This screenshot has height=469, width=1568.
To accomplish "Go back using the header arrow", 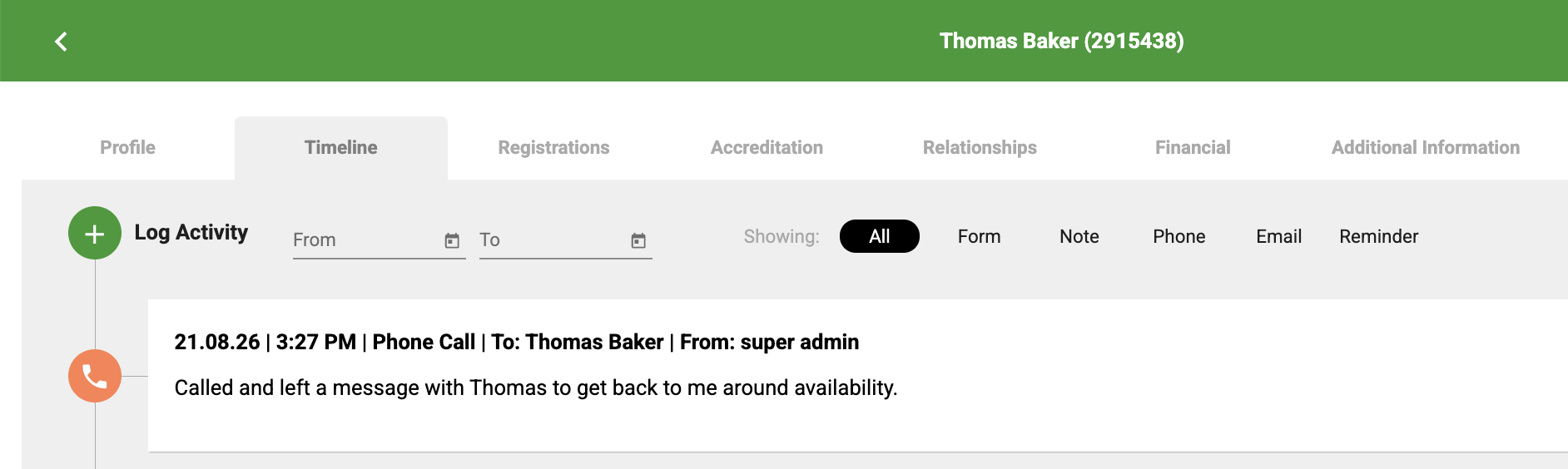I will pyautogui.click(x=61, y=42).
